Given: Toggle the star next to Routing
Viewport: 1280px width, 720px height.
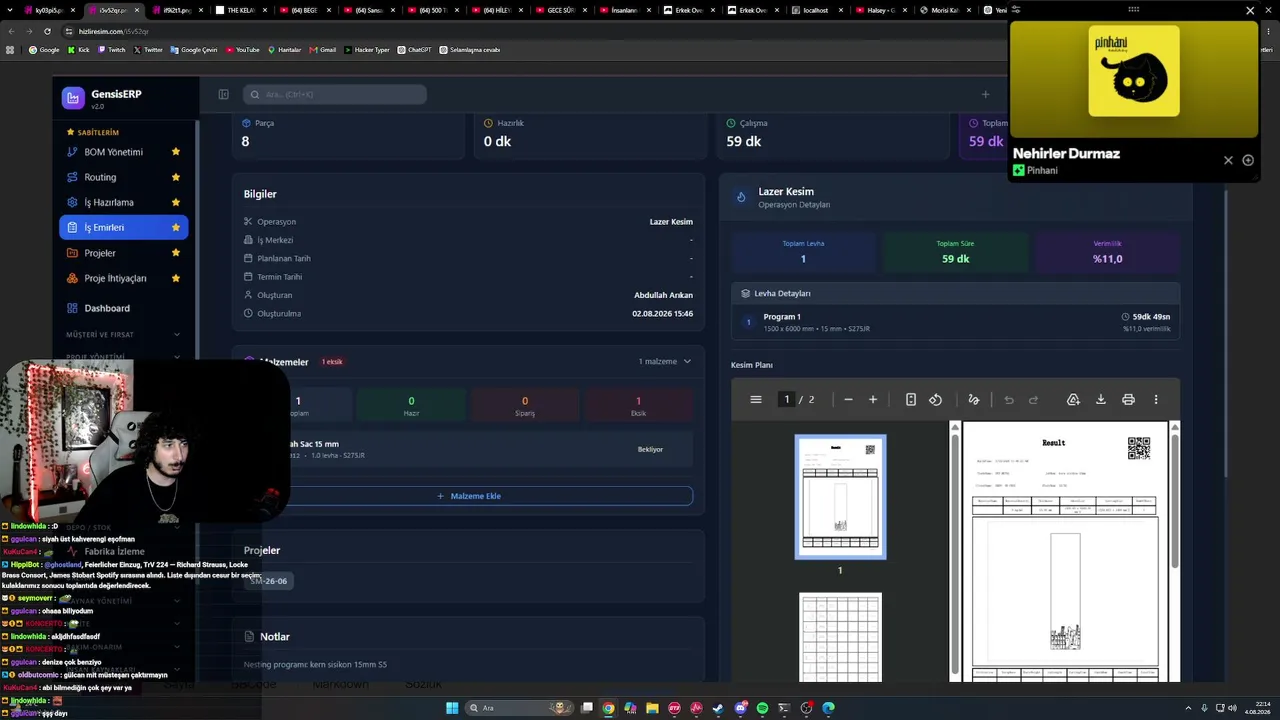Looking at the screenshot, I should [176, 177].
